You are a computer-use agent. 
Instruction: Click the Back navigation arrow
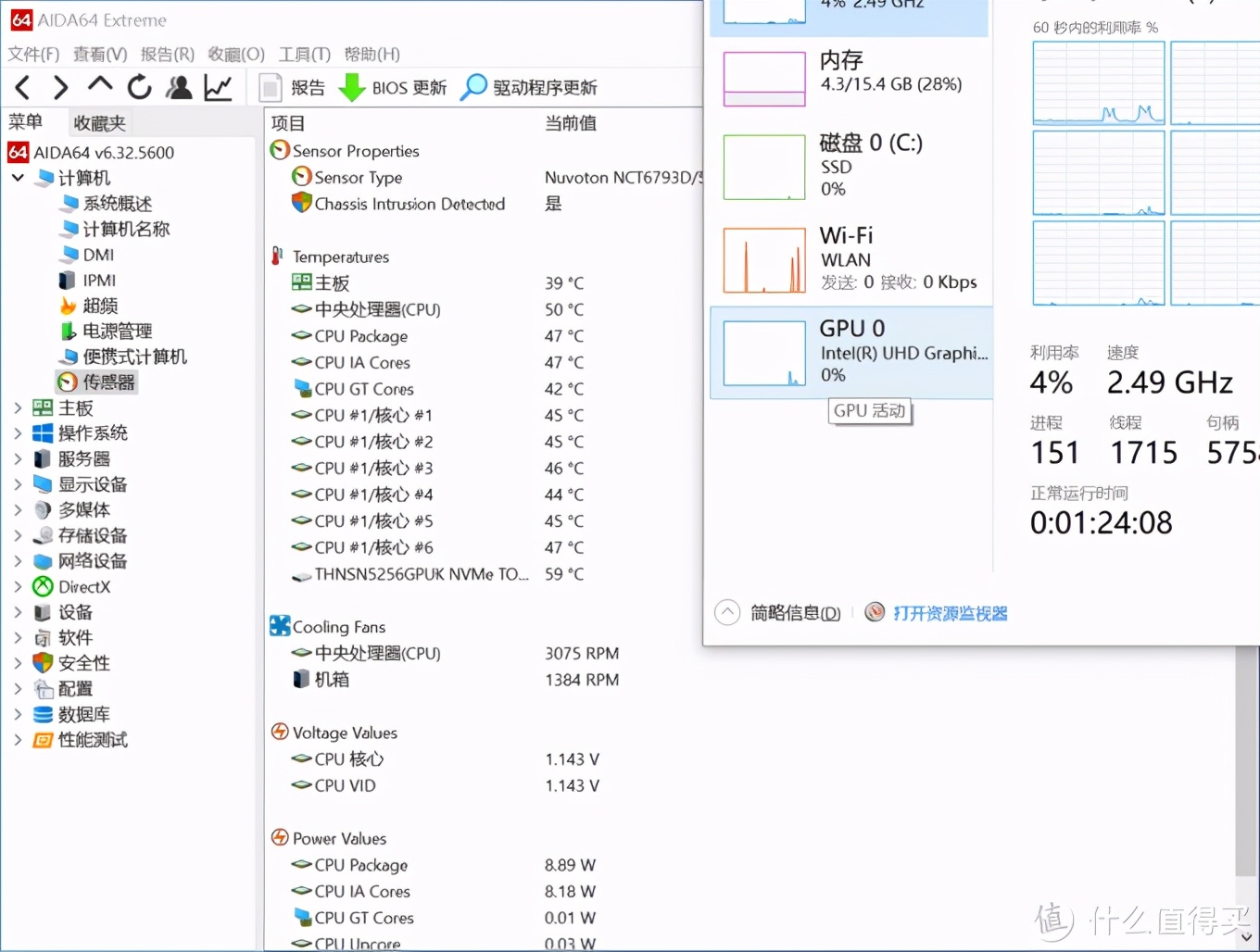pyautogui.click(x=22, y=87)
